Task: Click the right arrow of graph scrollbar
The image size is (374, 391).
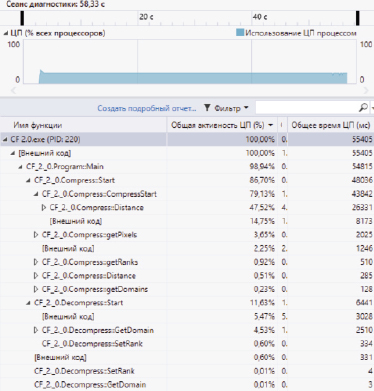Action: pyautogui.click(x=366, y=90)
